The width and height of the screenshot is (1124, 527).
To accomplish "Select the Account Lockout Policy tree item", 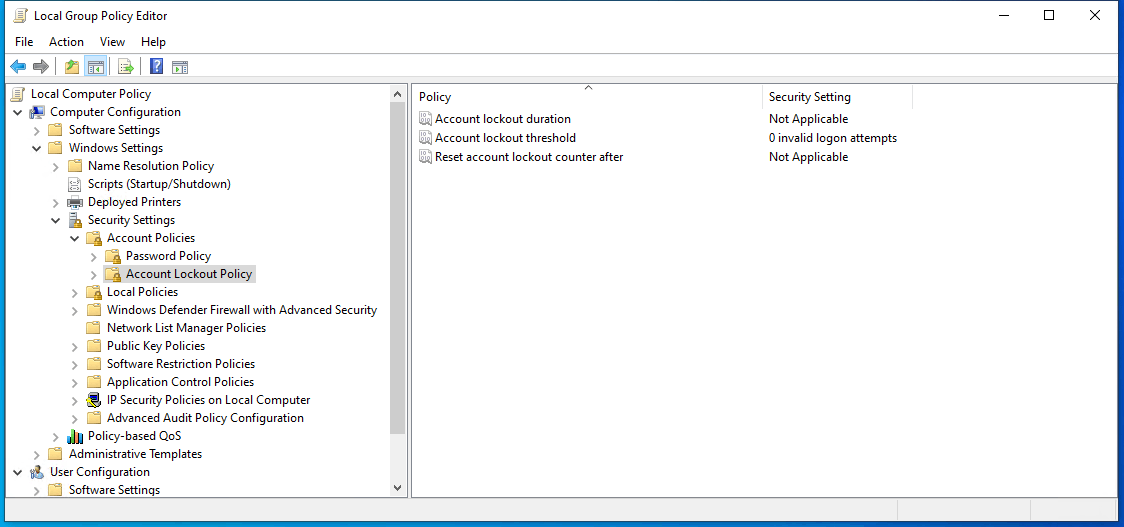I will [x=189, y=274].
